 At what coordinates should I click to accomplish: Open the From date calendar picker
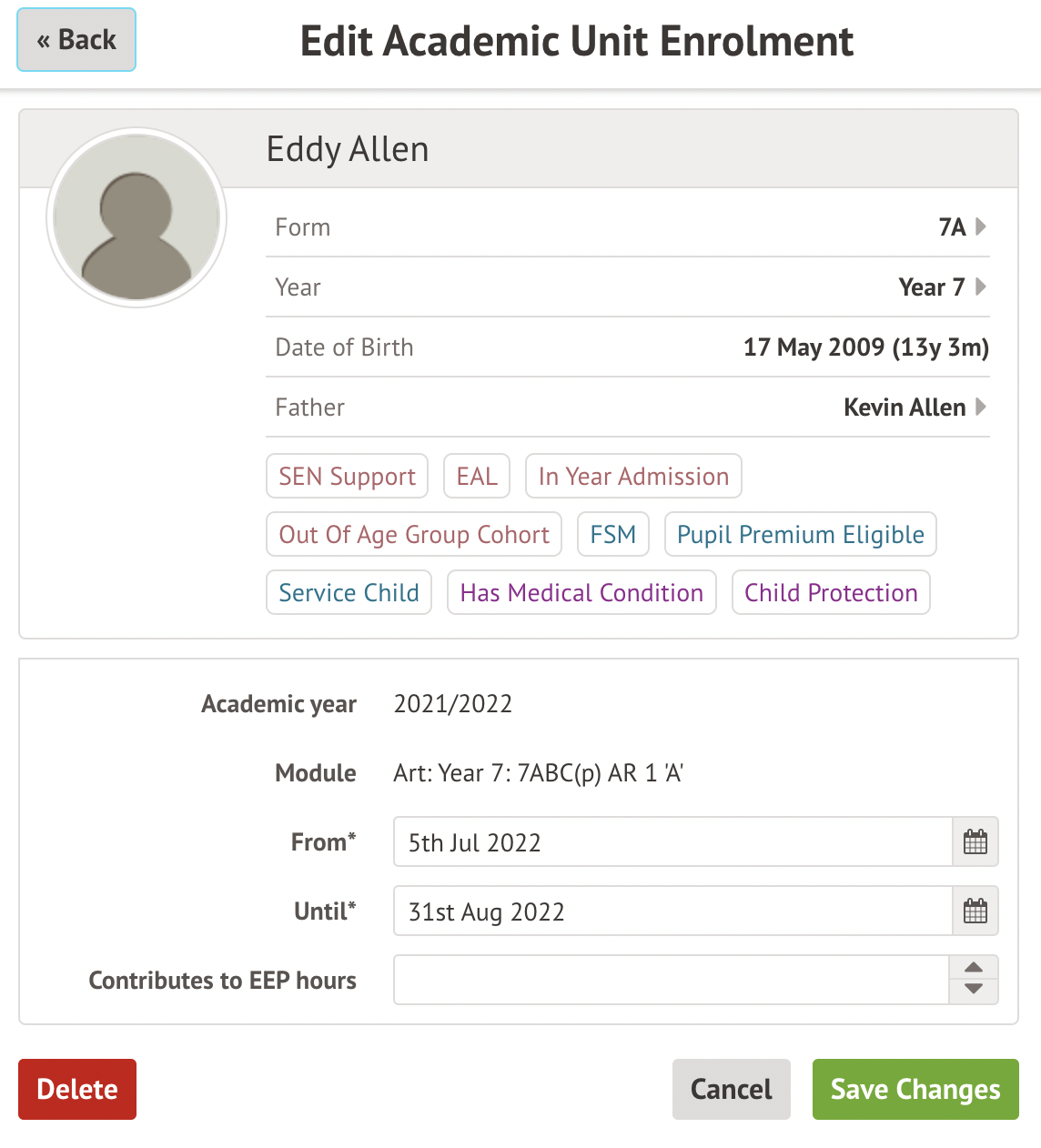click(975, 842)
